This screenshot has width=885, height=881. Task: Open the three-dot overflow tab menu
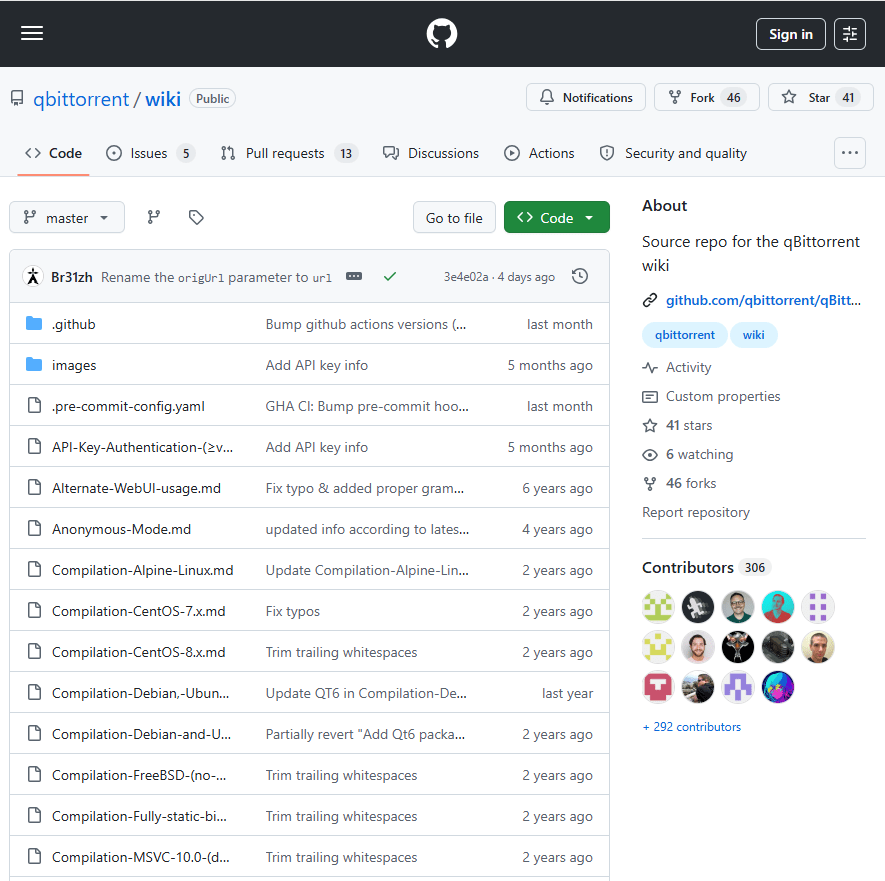pos(849,153)
